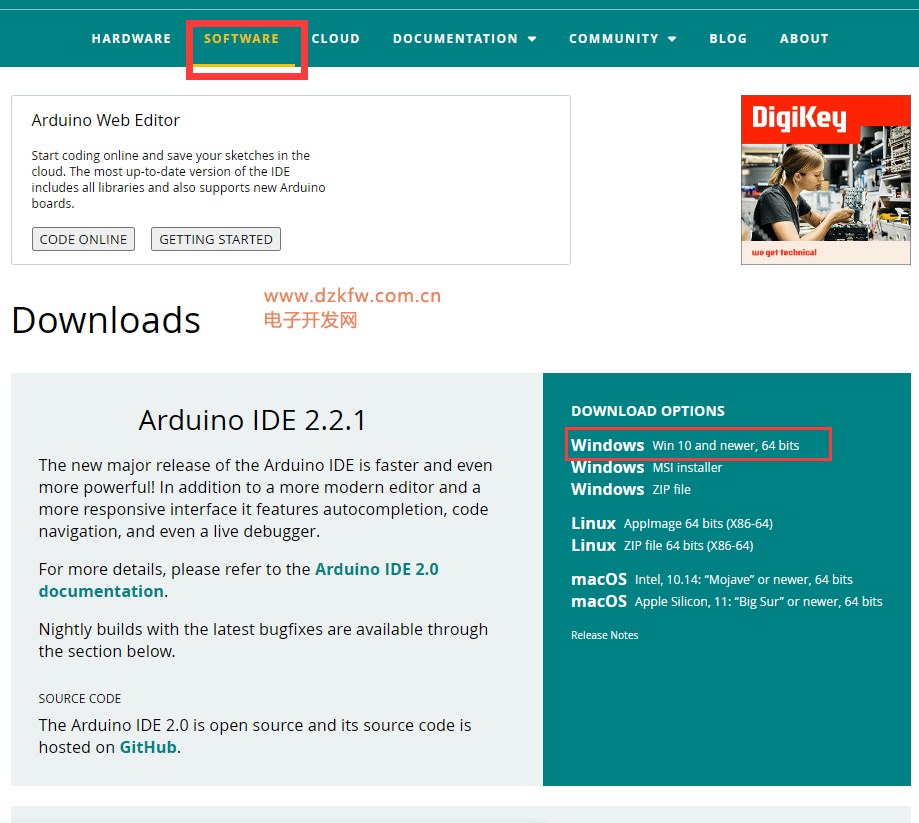Viewport: 919px width, 823px height.
Task: Open the Blog nav link
Action: point(728,39)
